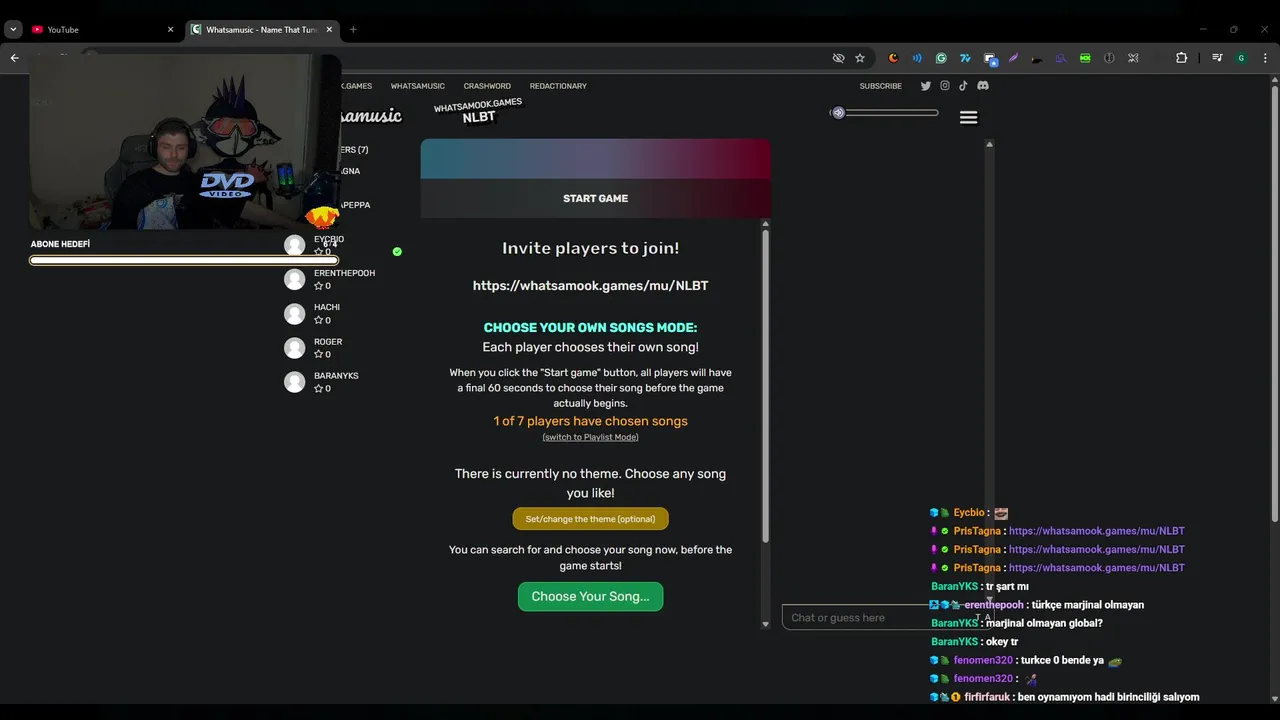
Task: Click Choose Your Song button
Action: click(590, 596)
